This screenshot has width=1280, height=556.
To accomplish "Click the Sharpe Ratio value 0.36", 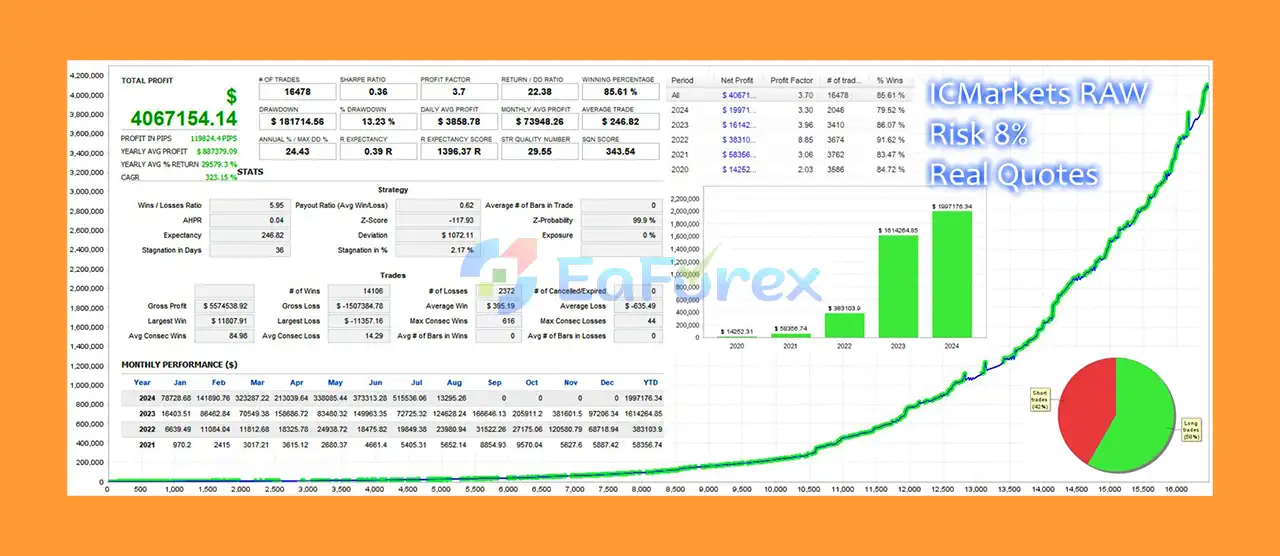I will pos(377,92).
